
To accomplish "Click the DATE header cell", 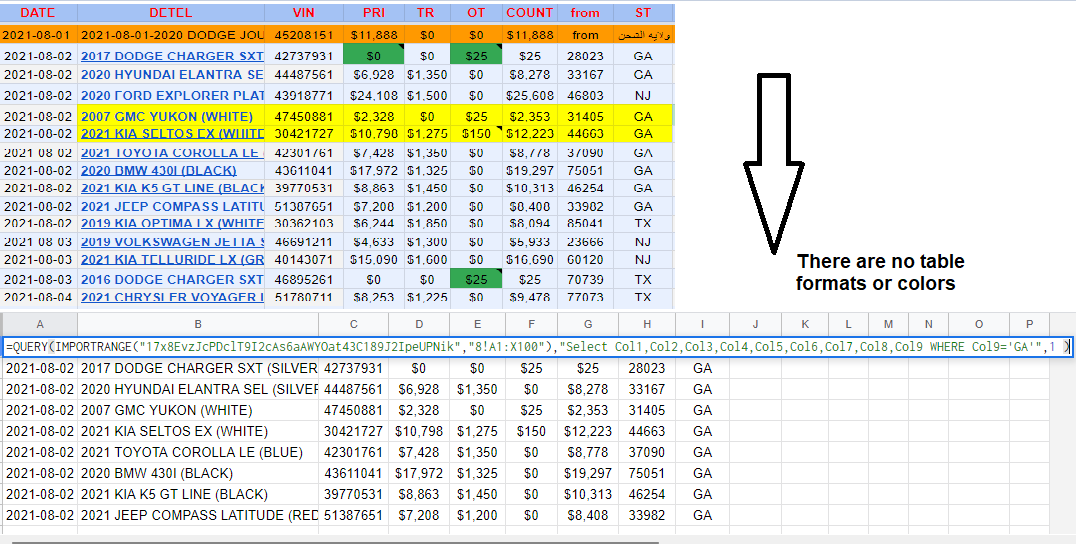I will [x=38, y=13].
